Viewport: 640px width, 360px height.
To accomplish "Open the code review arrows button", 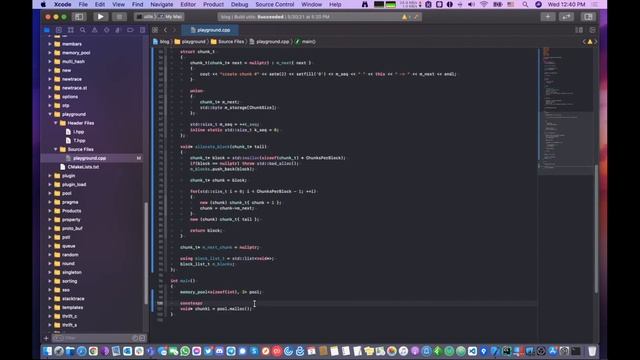I will (x=567, y=17).
